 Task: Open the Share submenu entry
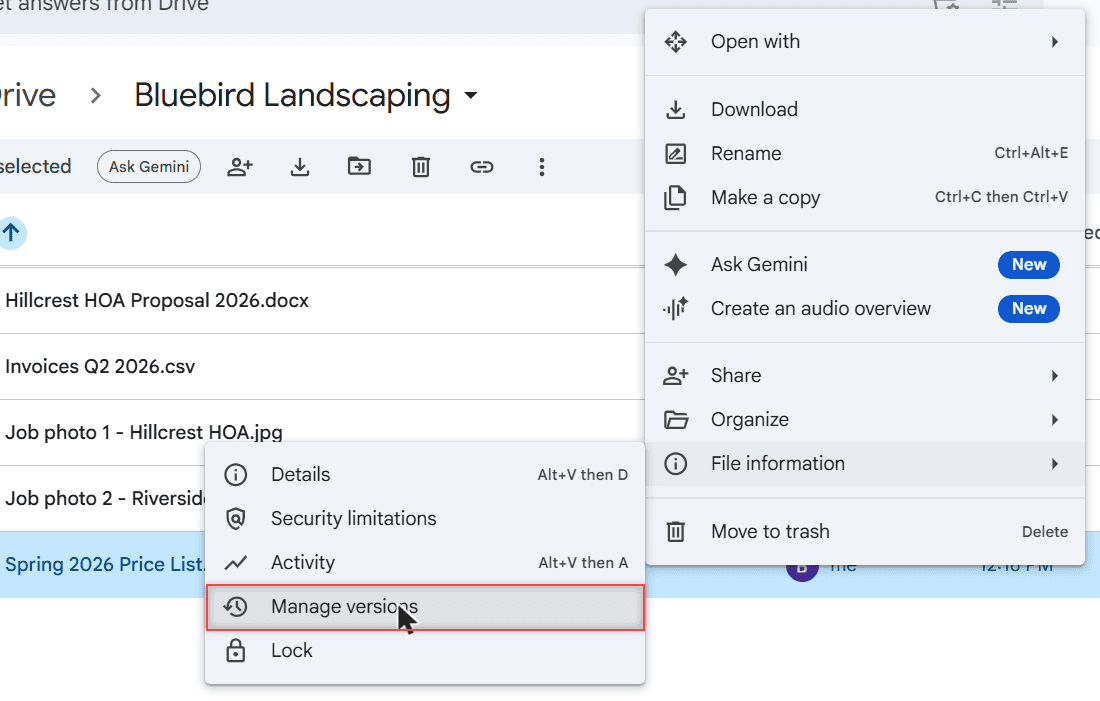click(865, 375)
